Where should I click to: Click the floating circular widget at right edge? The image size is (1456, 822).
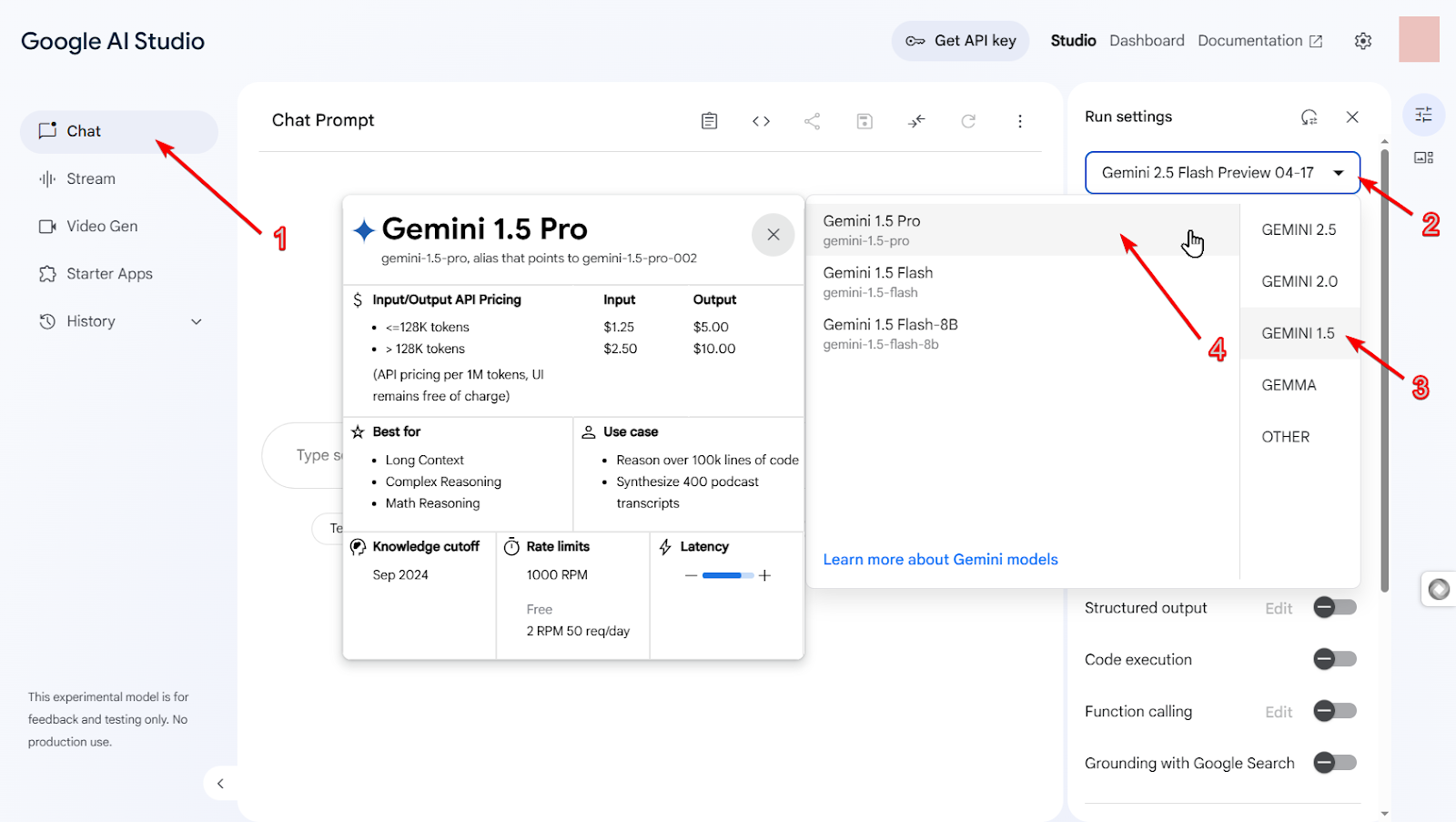click(1439, 589)
